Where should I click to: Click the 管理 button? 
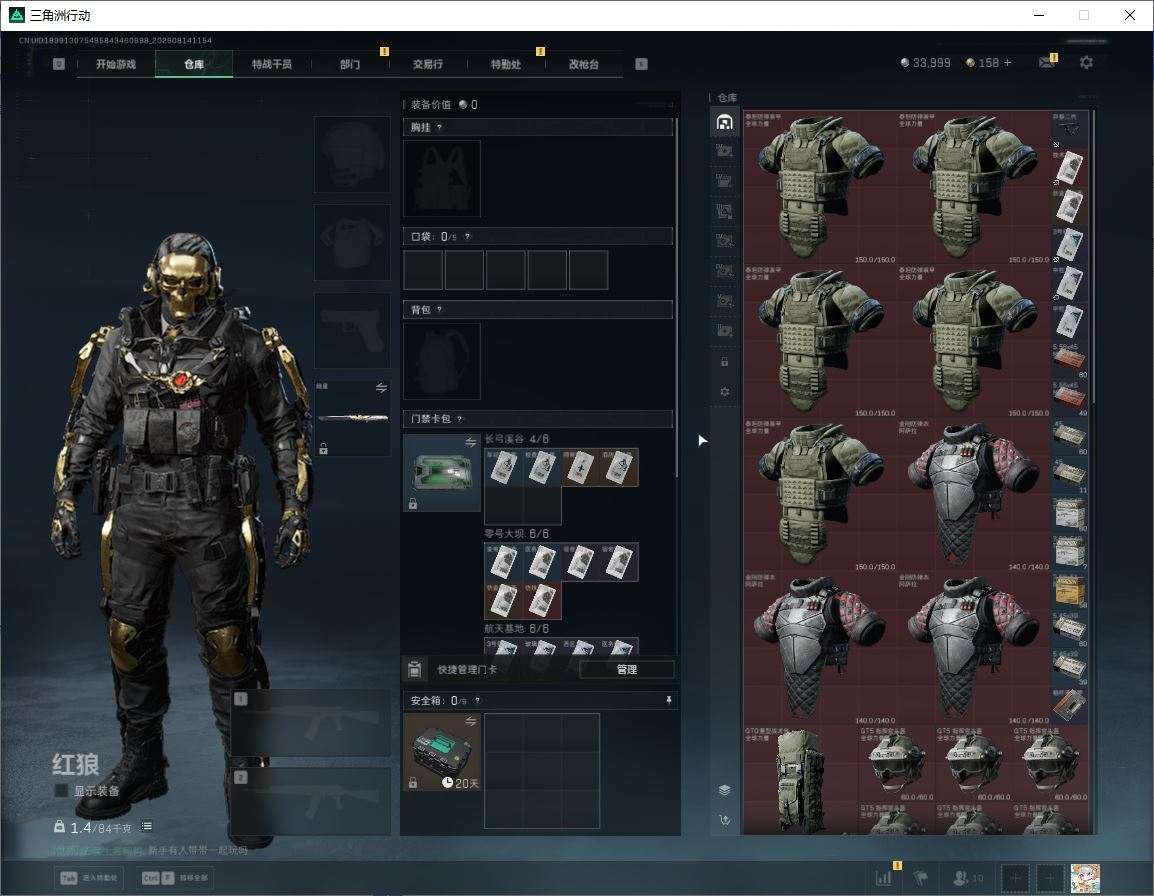[627, 669]
